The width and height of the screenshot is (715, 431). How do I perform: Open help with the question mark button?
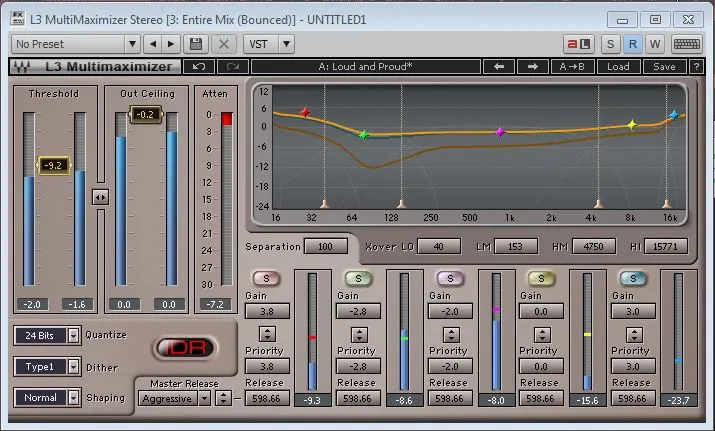coord(696,67)
